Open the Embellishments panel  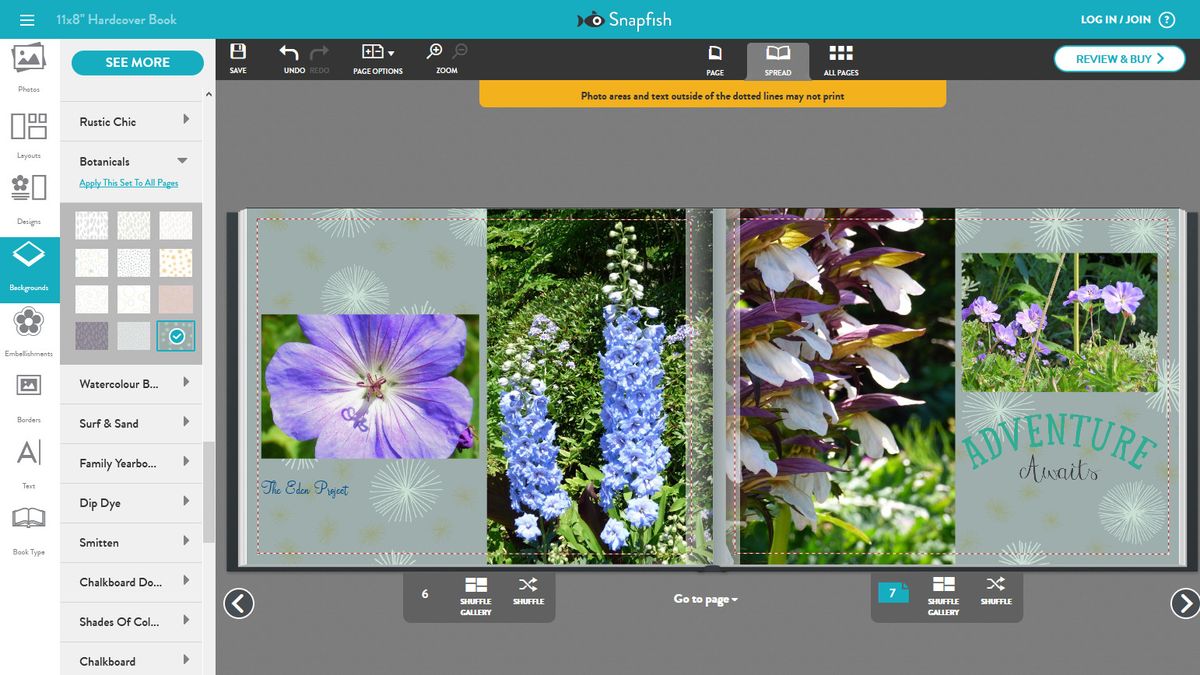[29, 331]
